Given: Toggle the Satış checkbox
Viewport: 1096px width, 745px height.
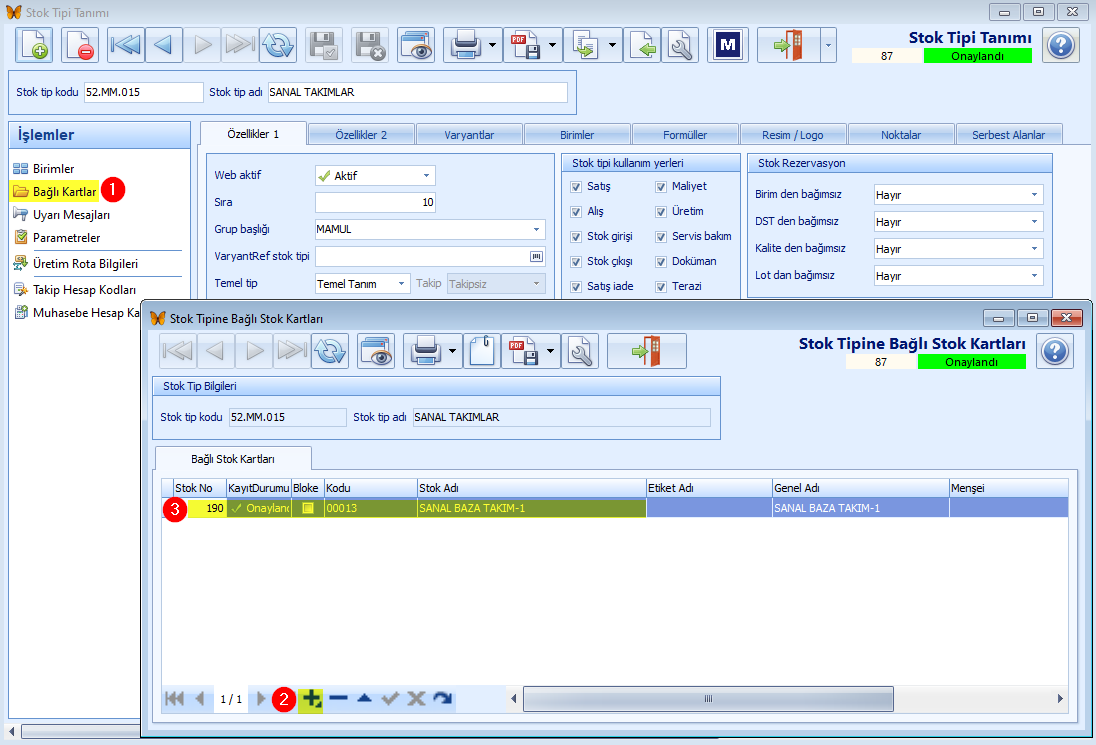Looking at the screenshot, I should [x=576, y=187].
